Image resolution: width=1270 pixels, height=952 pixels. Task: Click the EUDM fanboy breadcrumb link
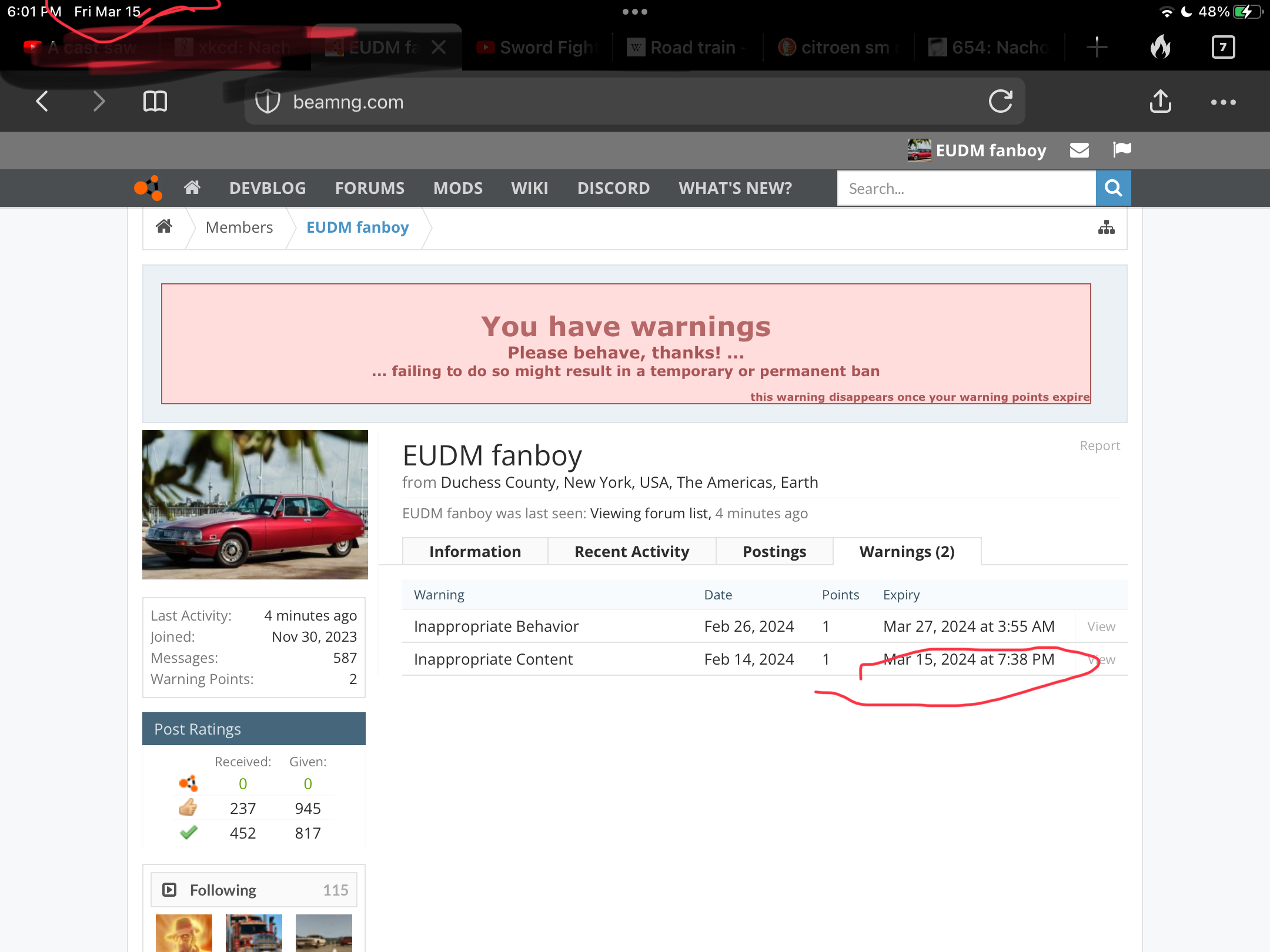pos(357,227)
